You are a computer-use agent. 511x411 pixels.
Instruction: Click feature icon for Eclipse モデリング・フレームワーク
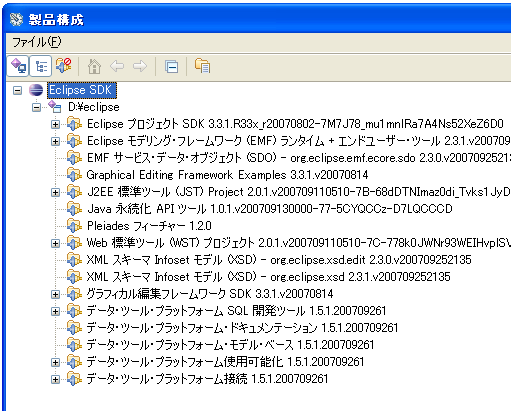click(x=74, y=141)
